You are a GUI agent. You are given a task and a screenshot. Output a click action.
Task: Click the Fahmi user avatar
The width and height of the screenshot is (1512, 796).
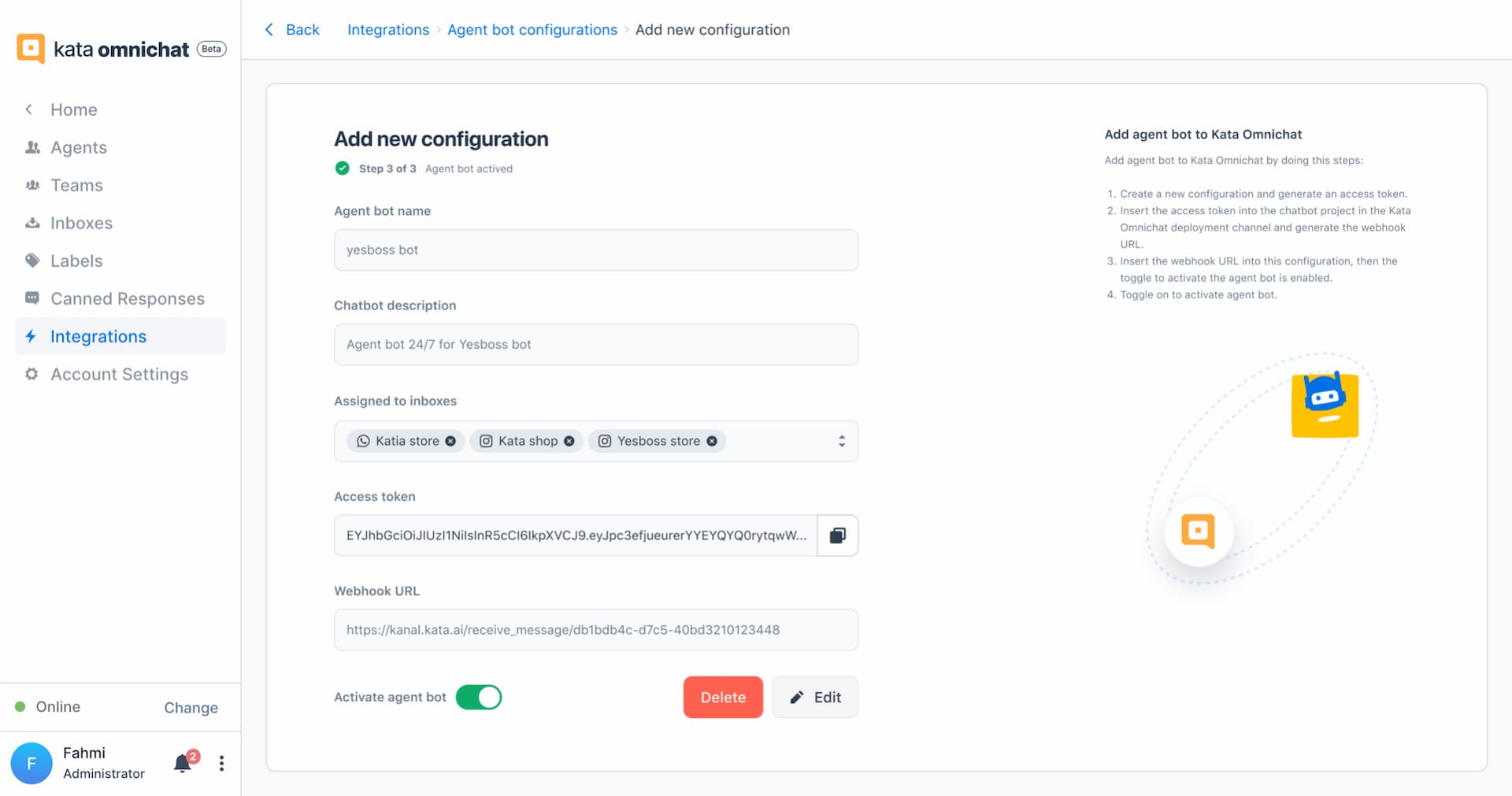(31, 763)
